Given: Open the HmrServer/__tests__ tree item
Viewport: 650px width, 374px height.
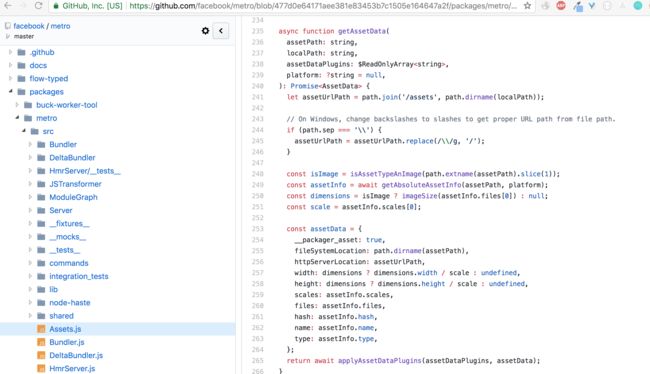Looking at the screenshot, I should (x=85, y=171).
